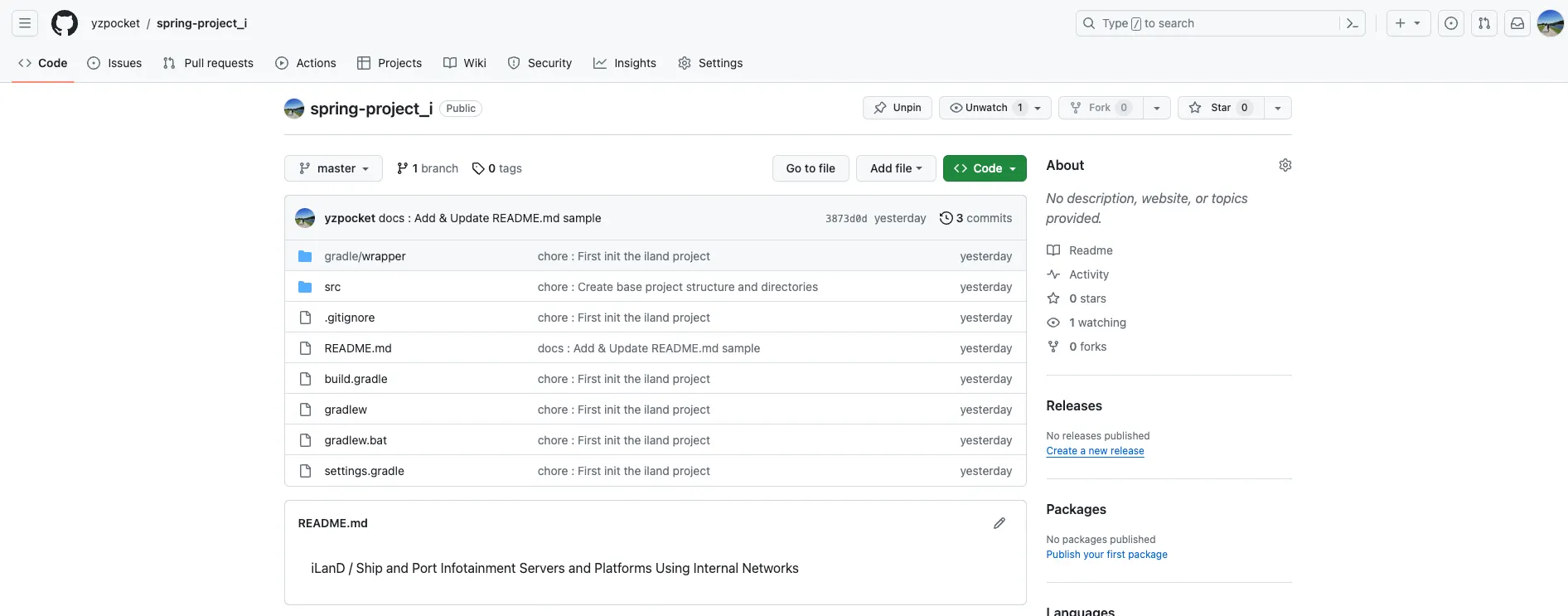Click the GitHub logo icon
Screen dimensions: 1568x616
coord(65,23)
